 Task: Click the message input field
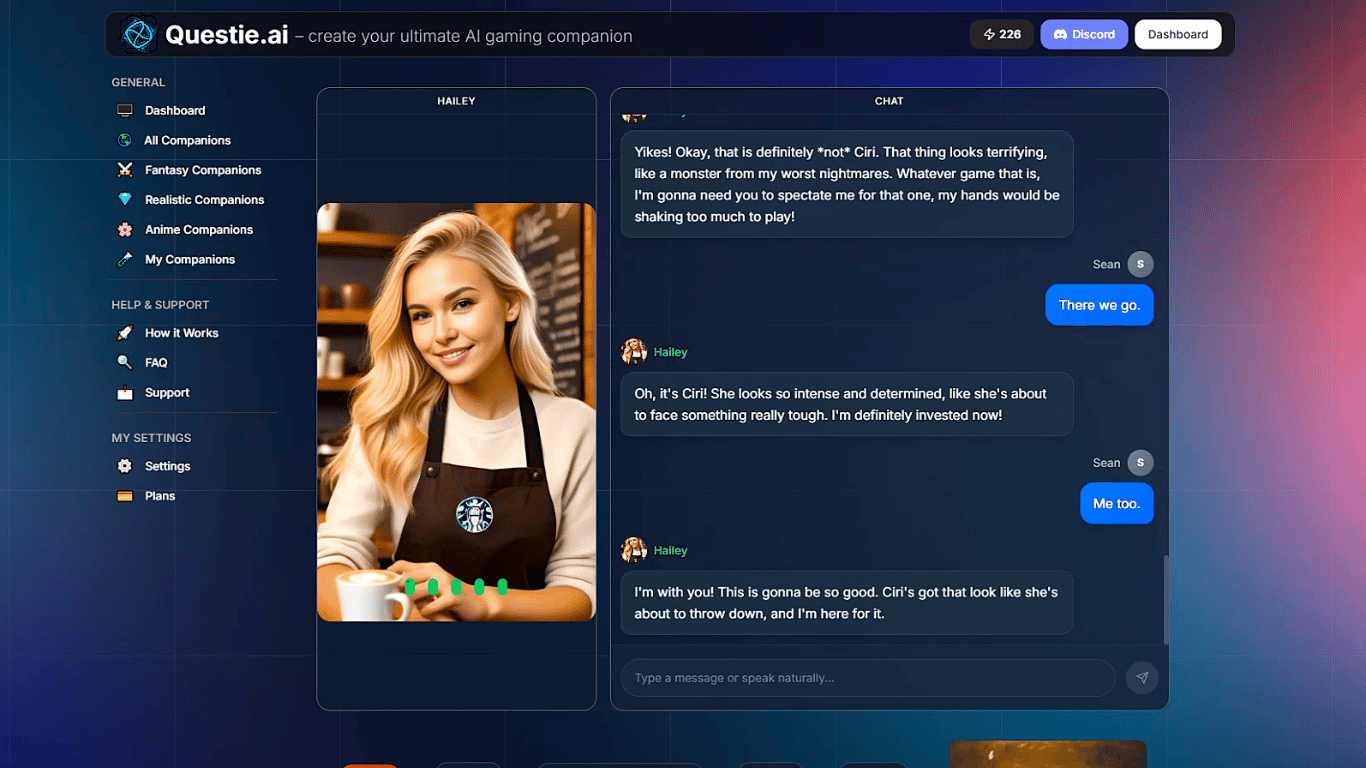pyautogui.click(x=866, y=677)
